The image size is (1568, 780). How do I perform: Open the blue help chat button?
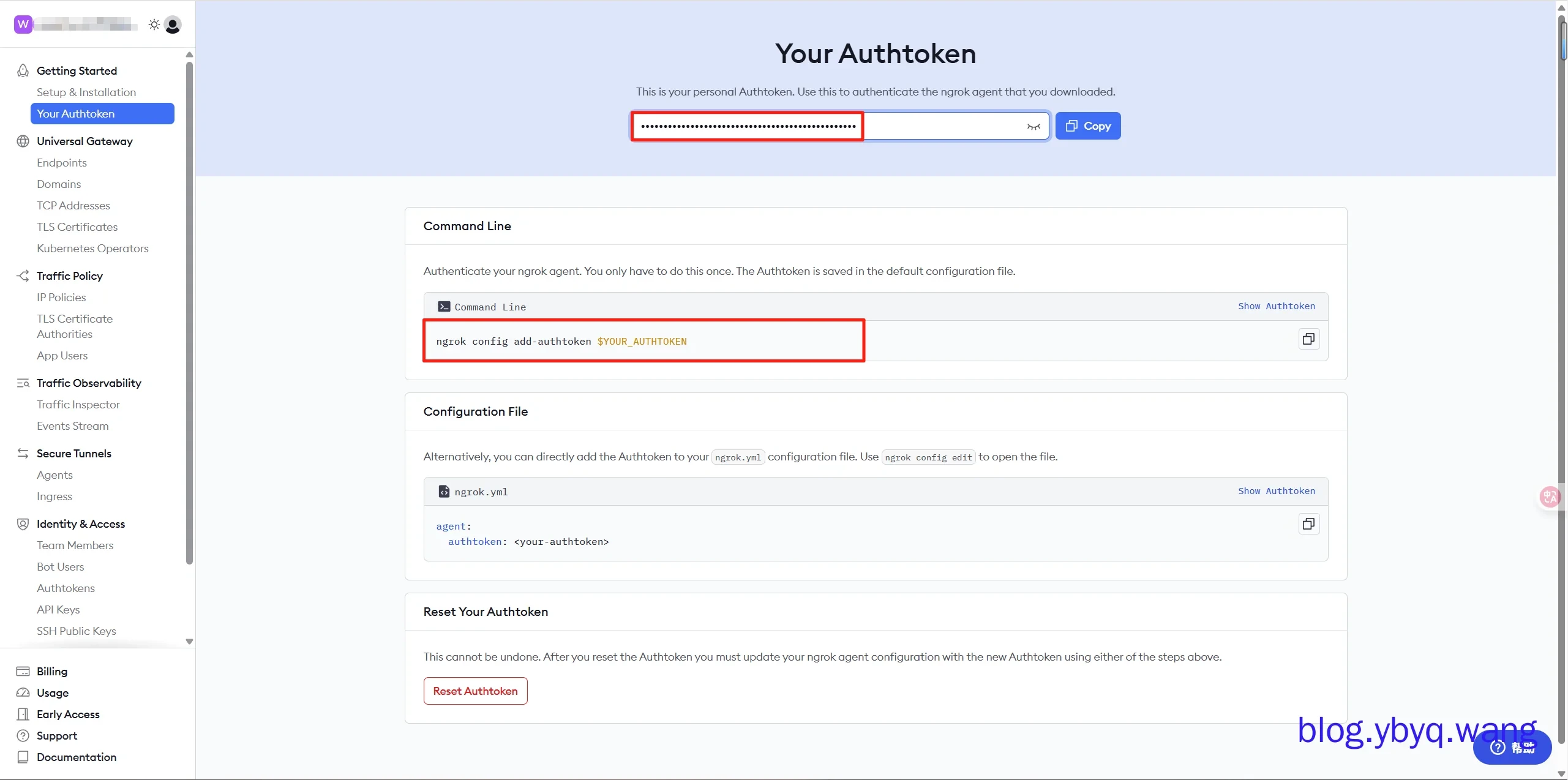[1512, 747]
